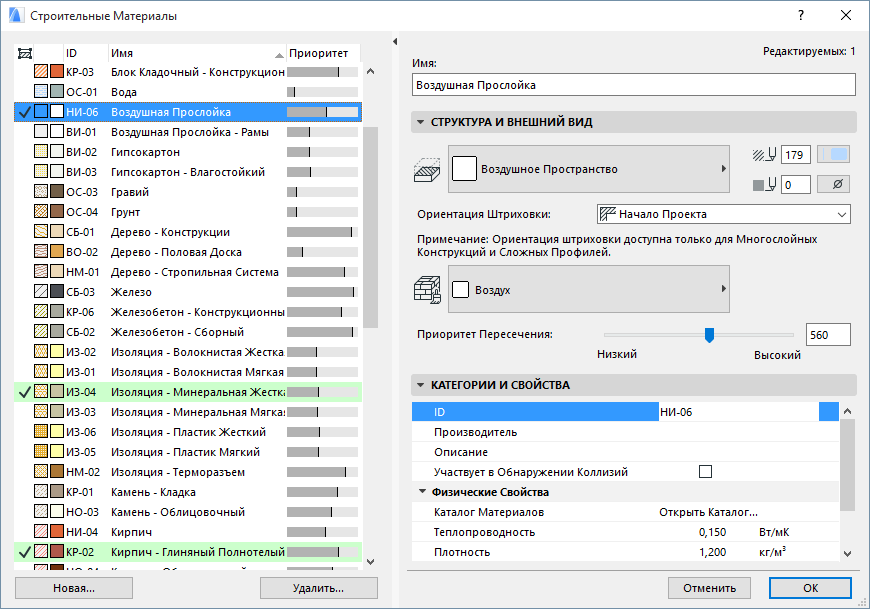Sort by the Приоритет column header
The width and height of the screenshot is (870, 609).
click(x=323, y=53)
